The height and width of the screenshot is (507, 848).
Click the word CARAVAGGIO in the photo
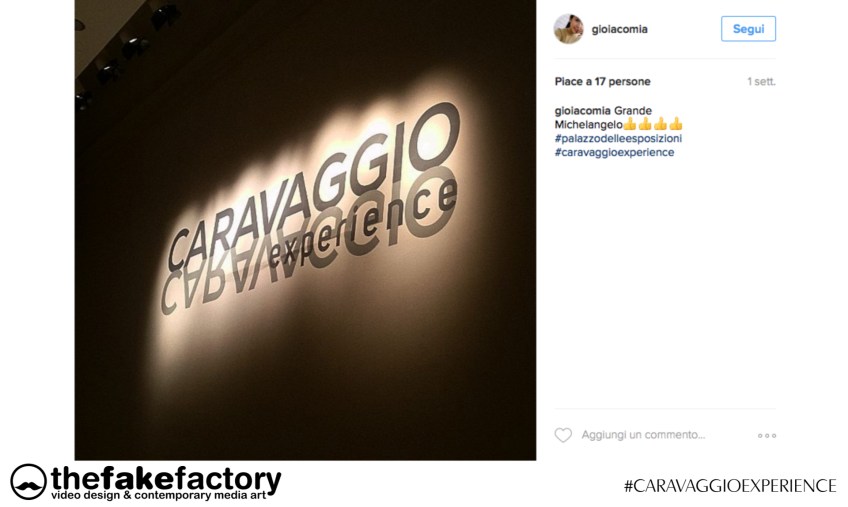tap(314, 187)
